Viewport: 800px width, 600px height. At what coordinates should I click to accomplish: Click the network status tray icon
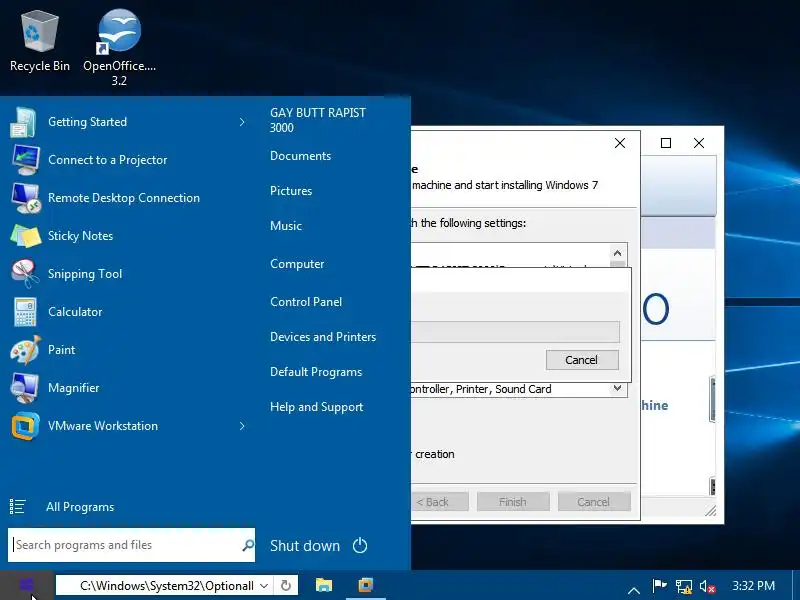point(684,586)
